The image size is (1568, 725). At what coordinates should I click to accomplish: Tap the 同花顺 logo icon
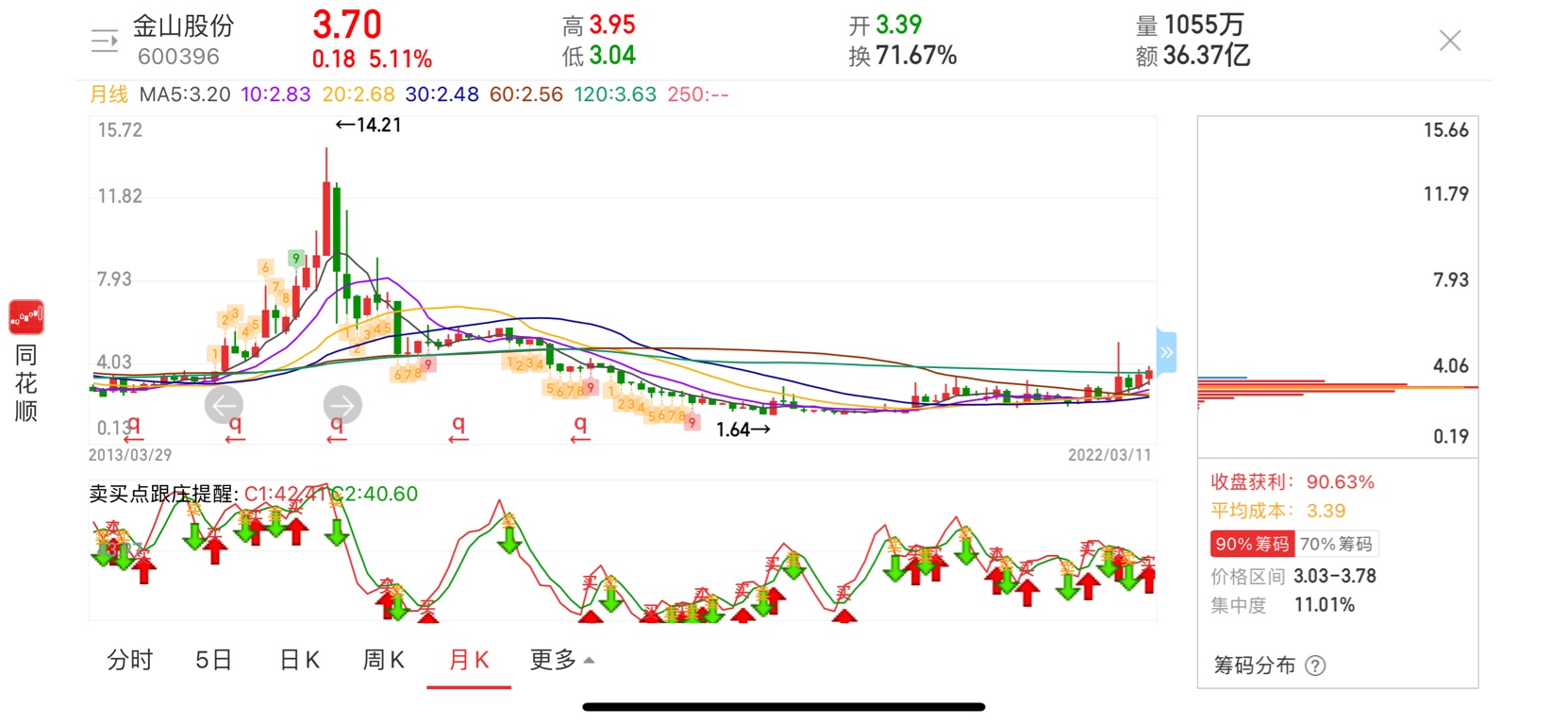[26, 317]
